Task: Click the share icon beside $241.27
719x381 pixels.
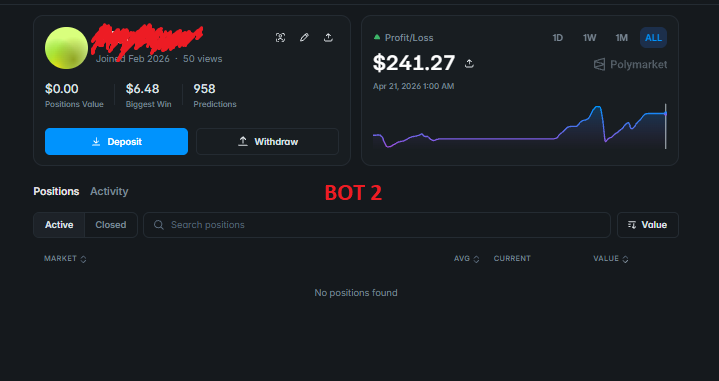Action: 469,63
